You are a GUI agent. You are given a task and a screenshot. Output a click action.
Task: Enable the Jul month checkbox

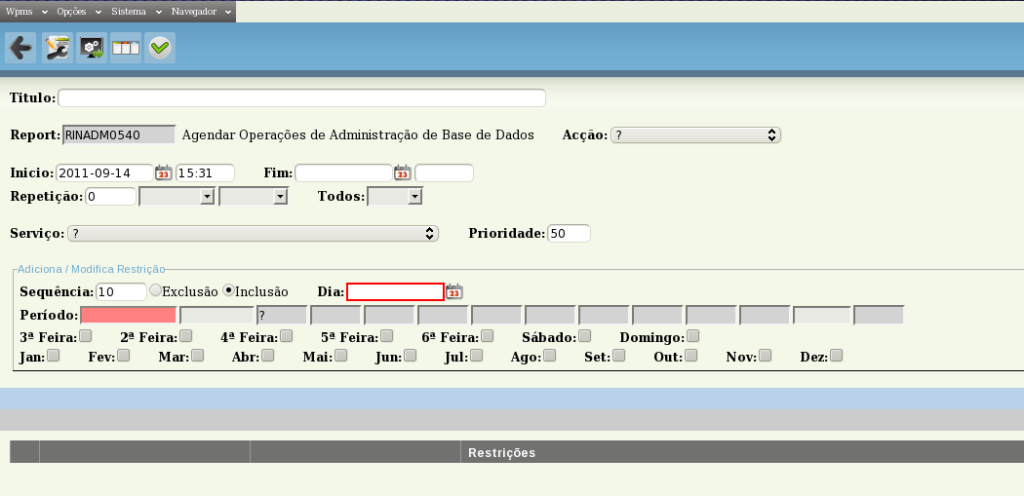pos(477,356)
